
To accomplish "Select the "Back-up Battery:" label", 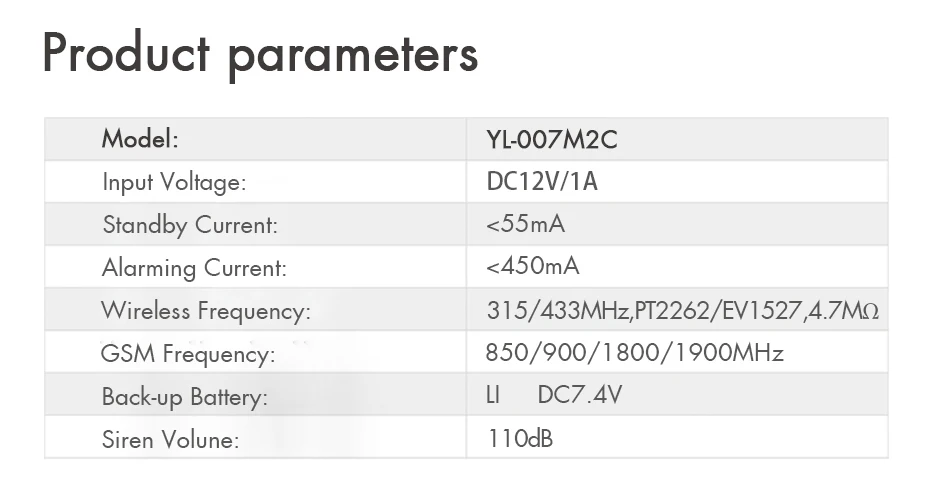I will (185, 397).
